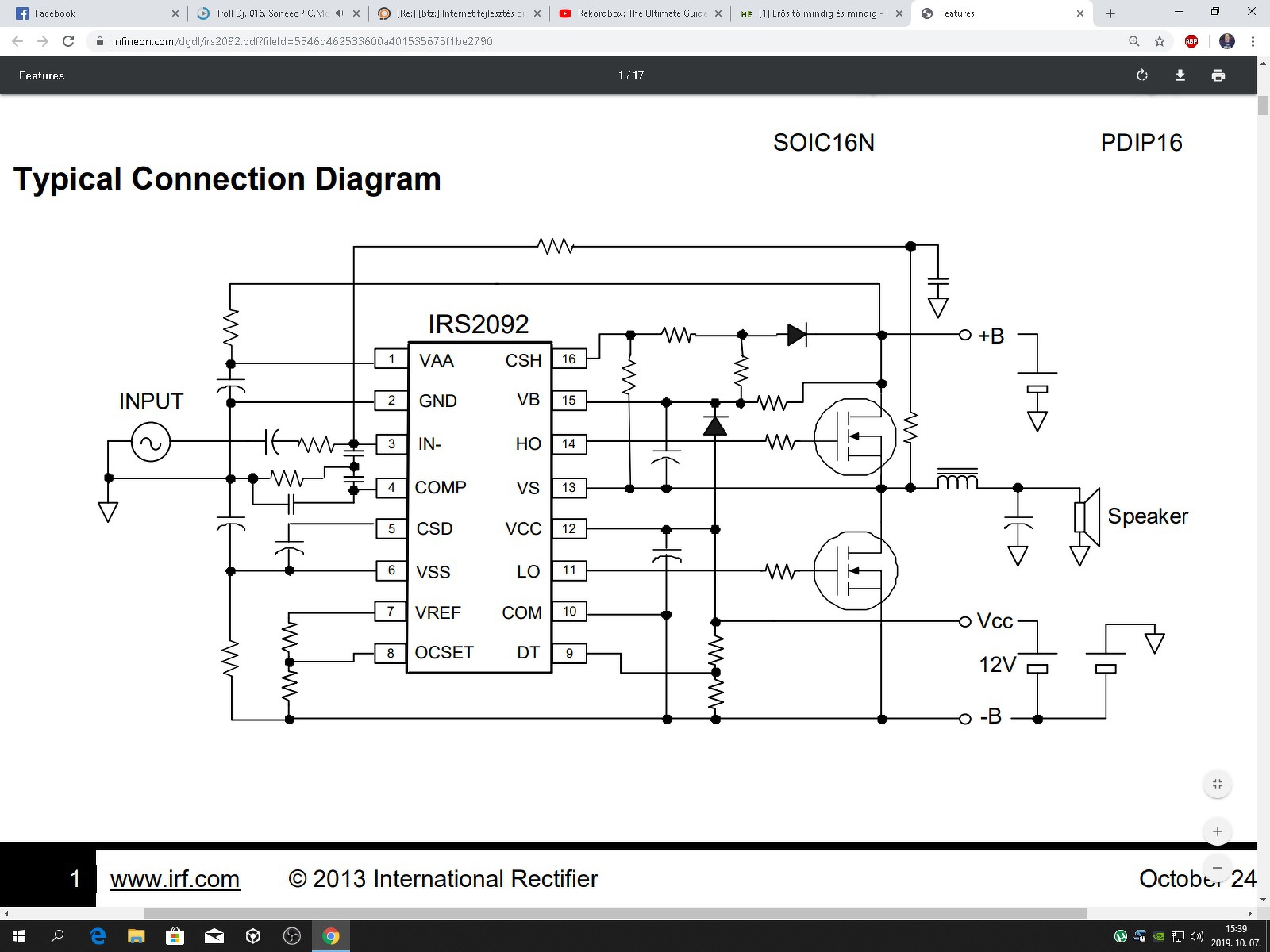
Task: Open Microsoft Store from the taskbar
Action: 175,936
